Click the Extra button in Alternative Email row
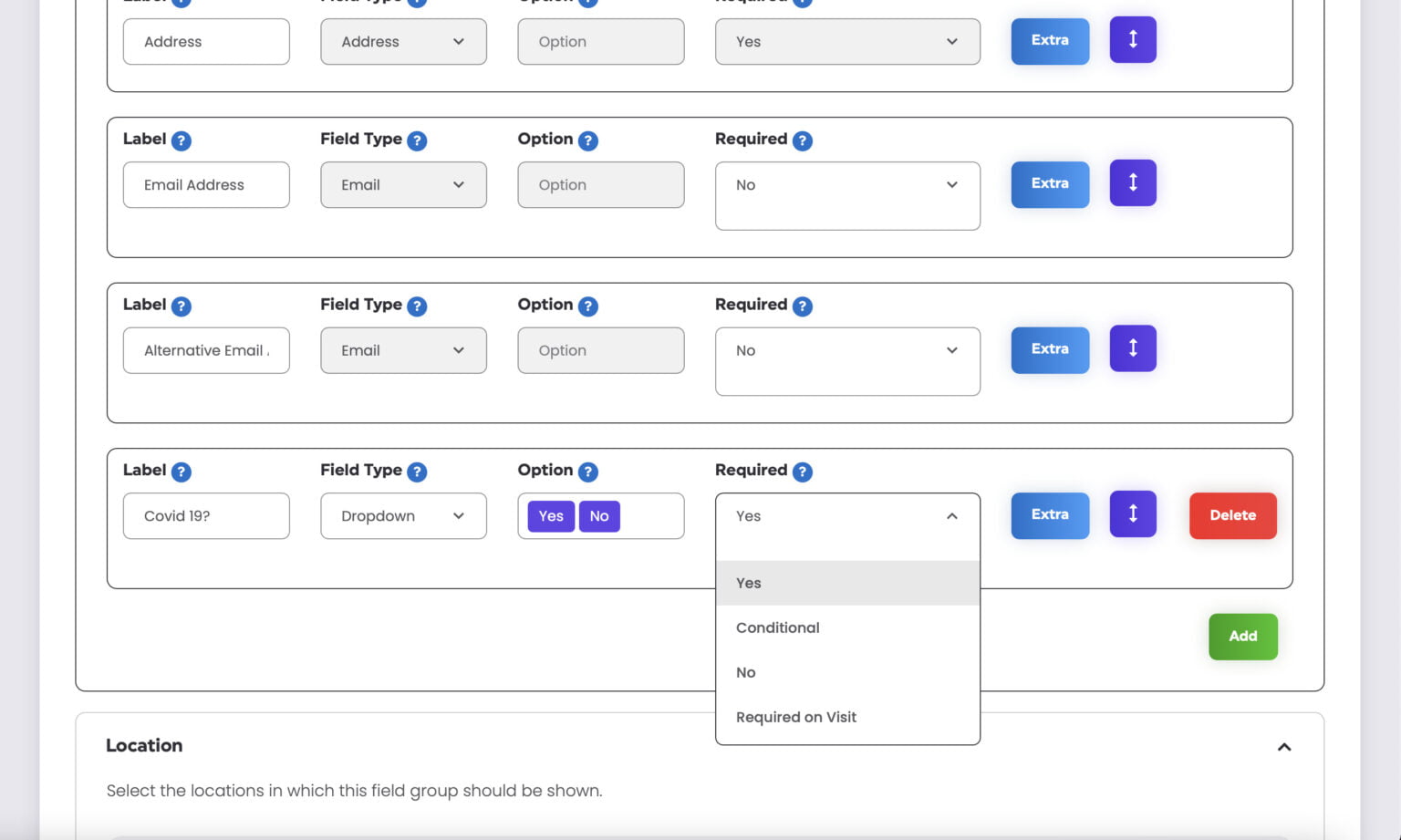Viewport: 1401px width, 840px height. (1050, 349)
